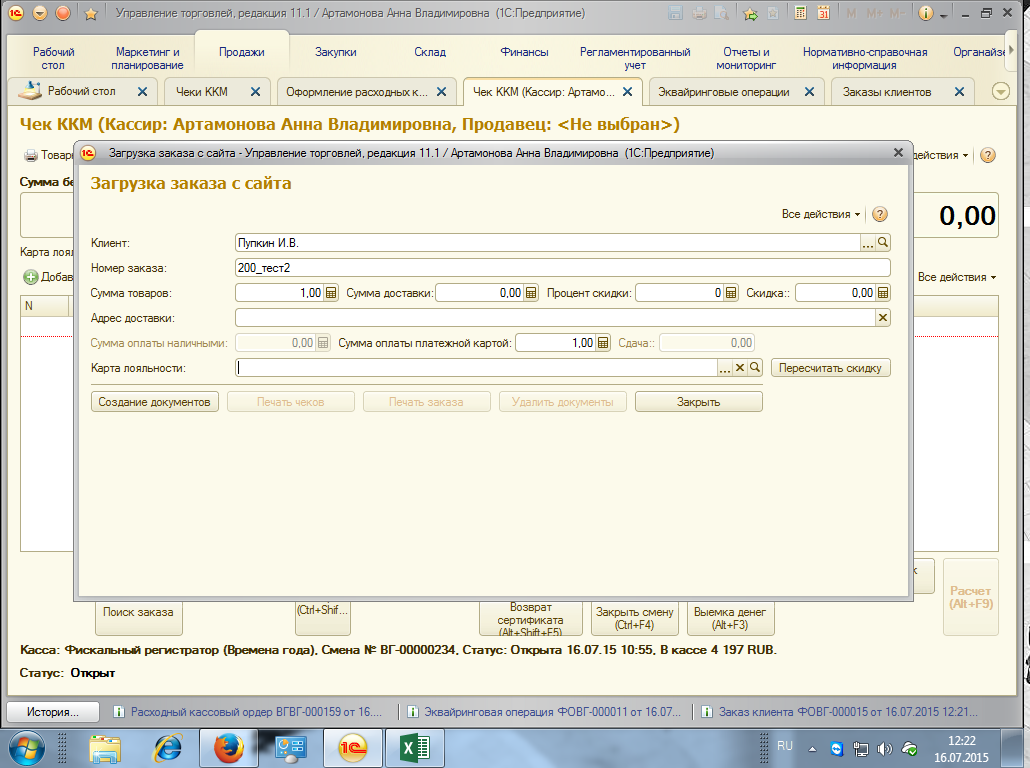Open the Закупки section
1030x768 pixels.
[x=336, y=52]
